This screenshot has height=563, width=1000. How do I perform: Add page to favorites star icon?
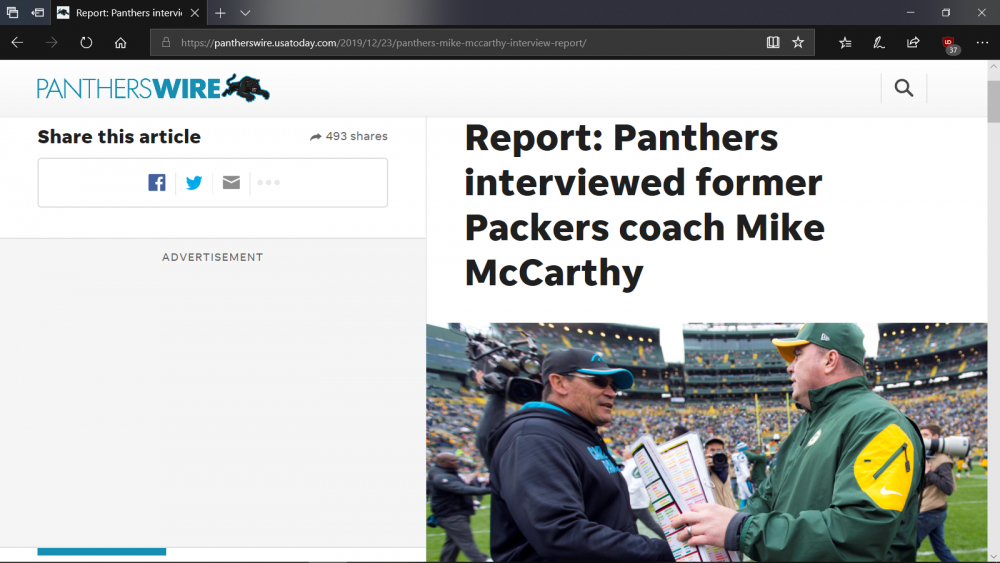(798, 43)
